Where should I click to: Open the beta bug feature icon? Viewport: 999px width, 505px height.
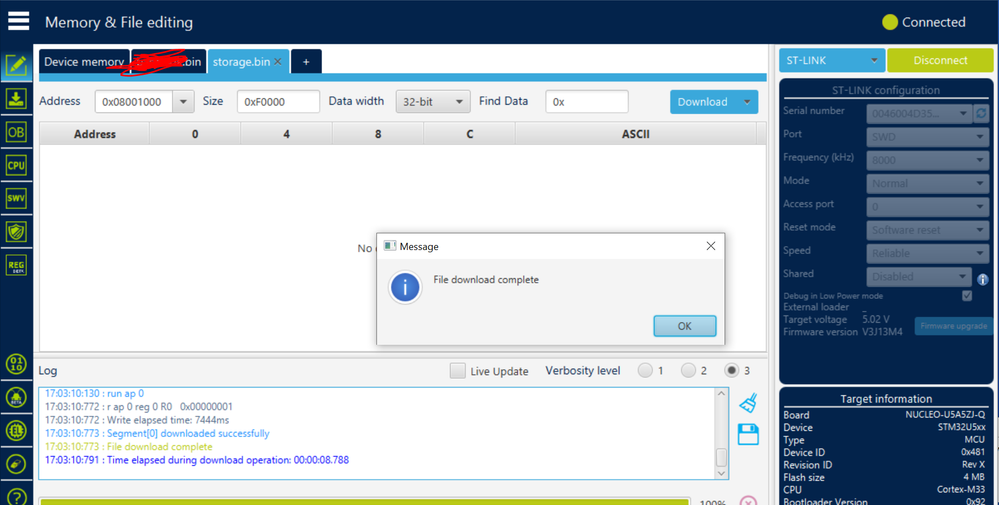(x=16, y=397)
